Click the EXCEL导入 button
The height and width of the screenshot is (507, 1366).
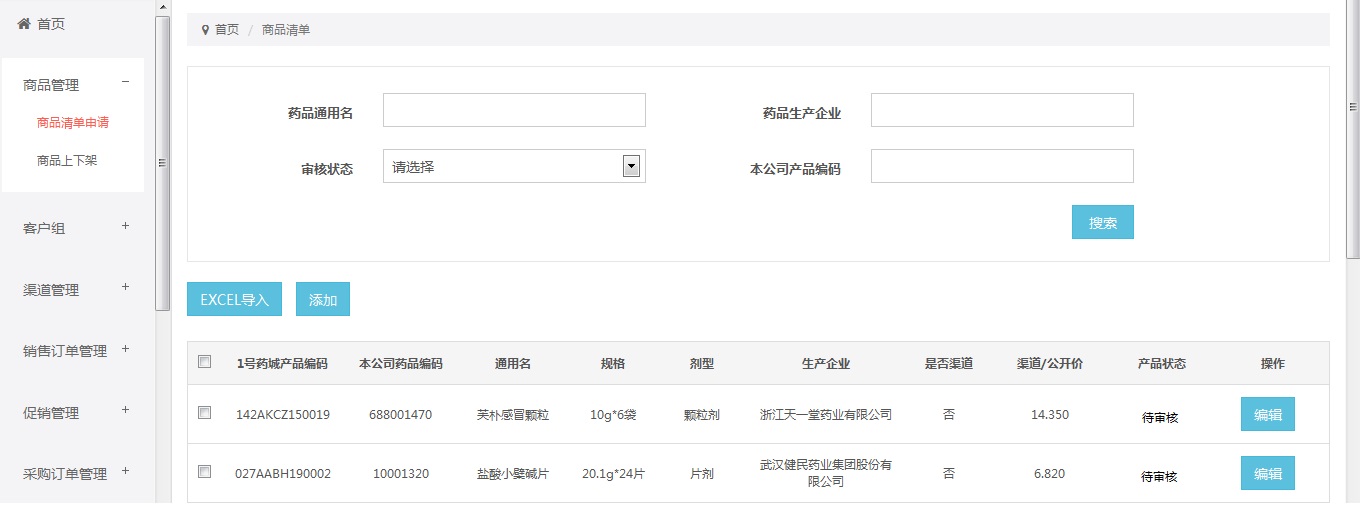(234, 299)
